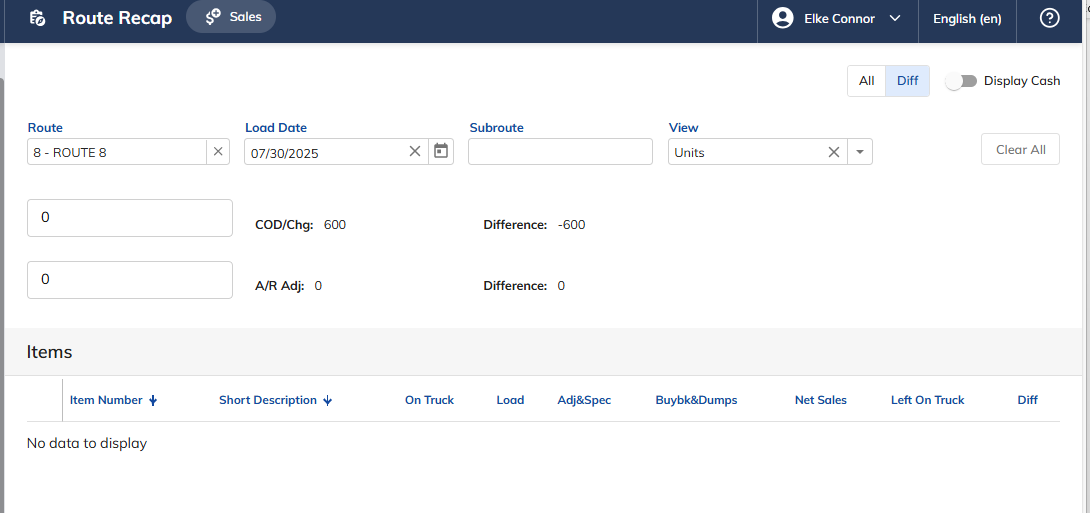Clear the Route field value
The image size is (1090, 513).
[218, 152]
